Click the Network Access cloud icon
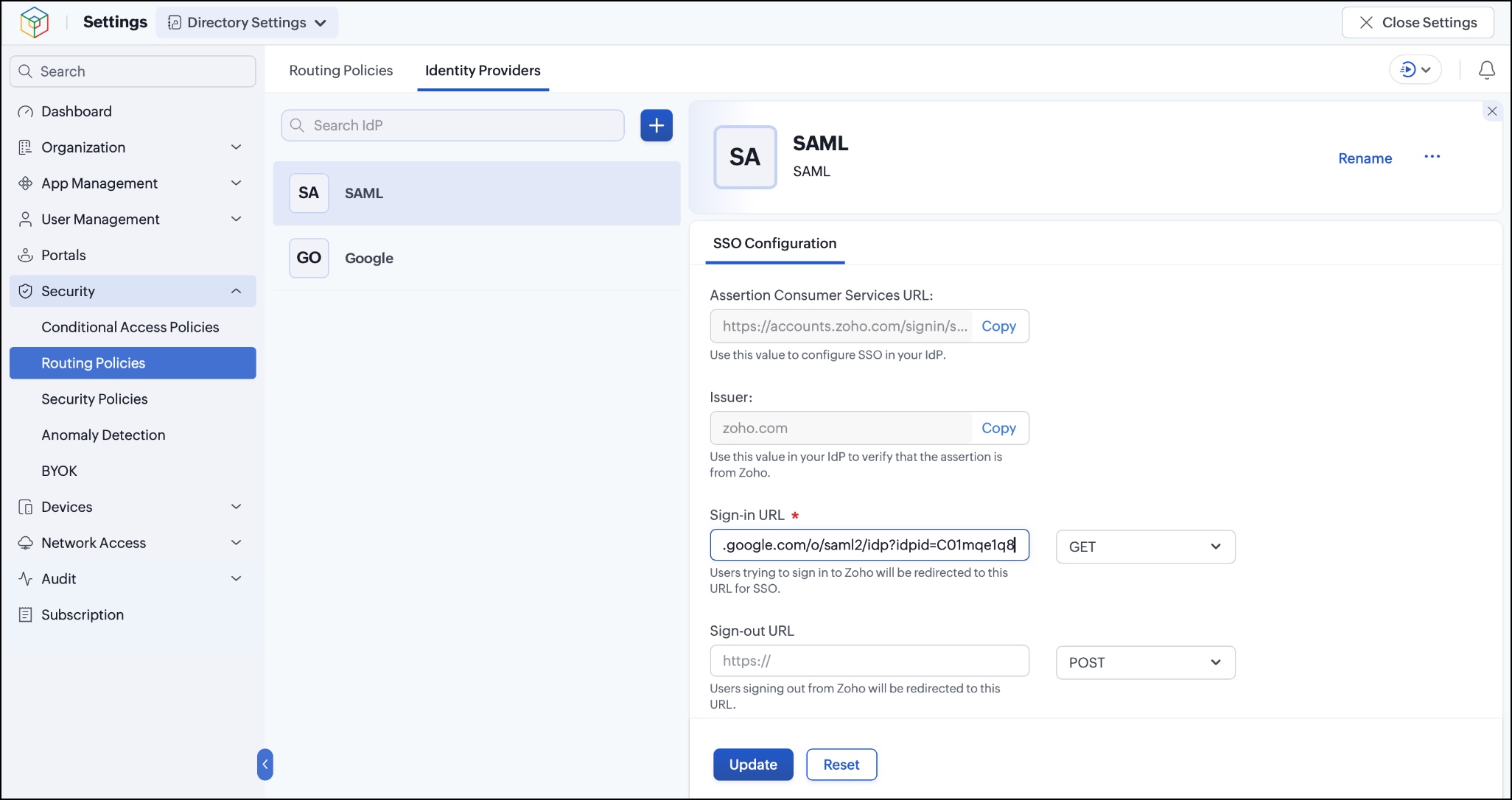The image size is (1512, 800). tap(26, 543)
